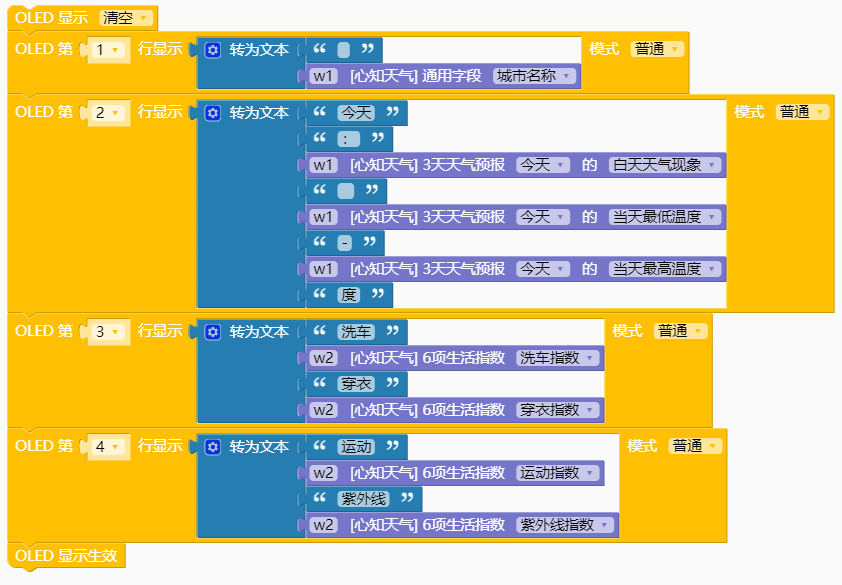Edit empty text field in OLED row 2
The image size is (842, 585).
(x=345, y=191)
